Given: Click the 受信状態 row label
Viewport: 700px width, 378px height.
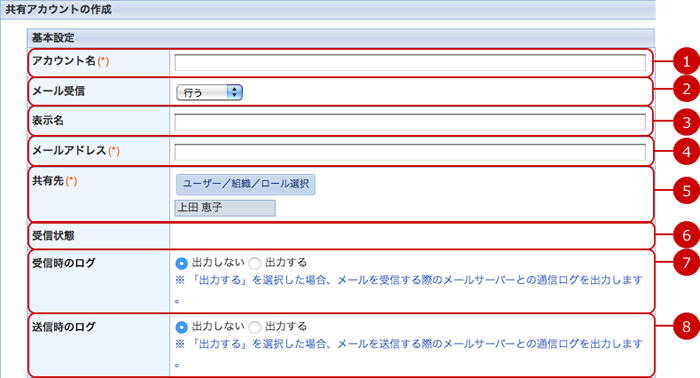Looking at the screenshot, I should coord(53,236).
